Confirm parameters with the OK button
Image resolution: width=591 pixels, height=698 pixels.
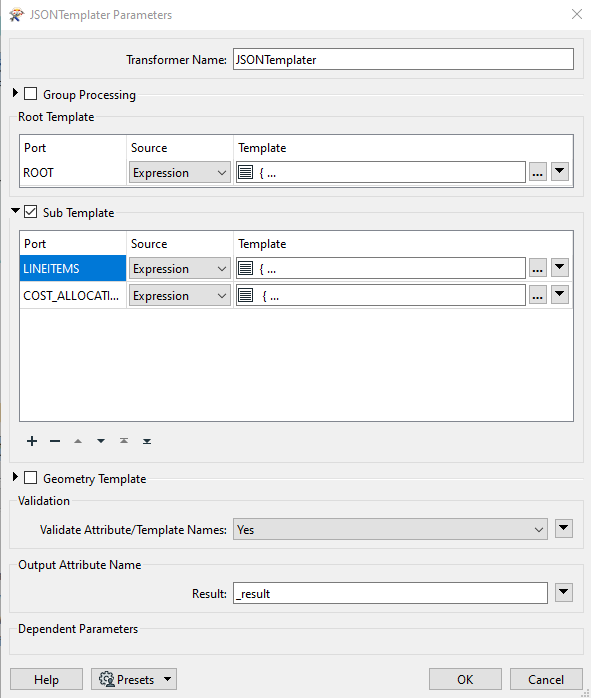coord(465,679)
